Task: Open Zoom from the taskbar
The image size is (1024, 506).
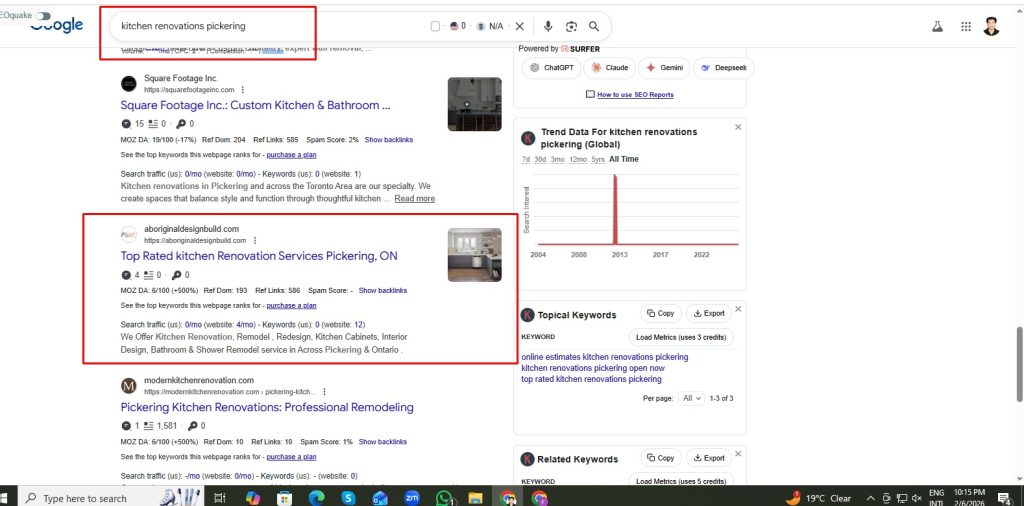Action: click(x=411, y=498)
